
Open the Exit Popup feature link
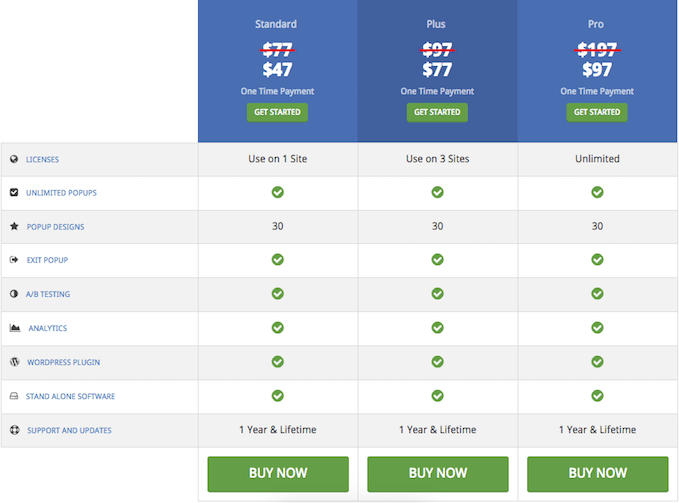[47, 260]
